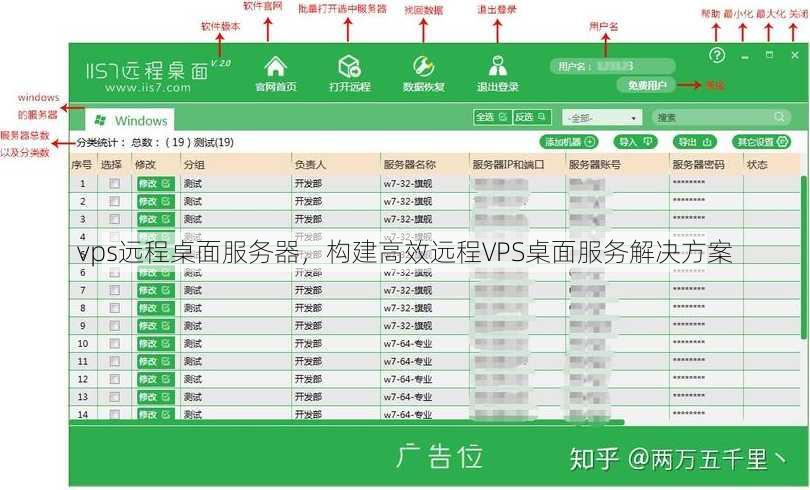Click the 修改 edit button in row 9
This screenshot has width=810, height=490.
coord(155,326)
